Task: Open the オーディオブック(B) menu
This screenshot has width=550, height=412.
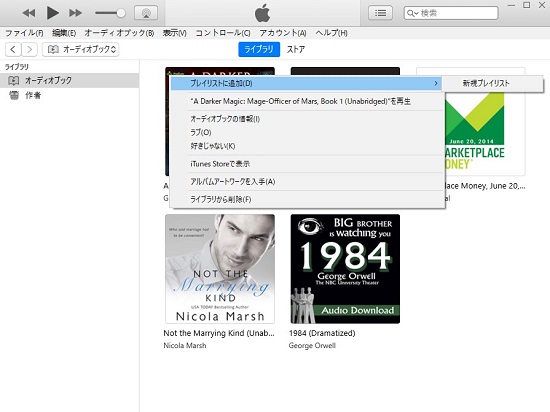Action: (119, 33)
